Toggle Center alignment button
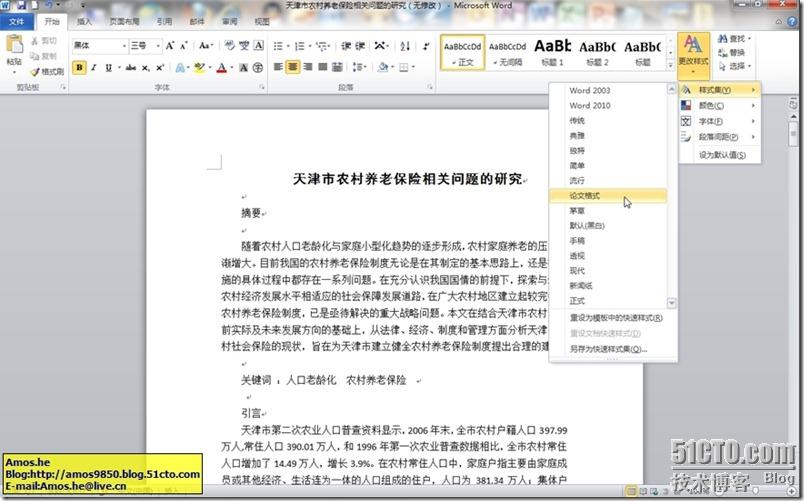Screen dimensions: 804x501 293,67
